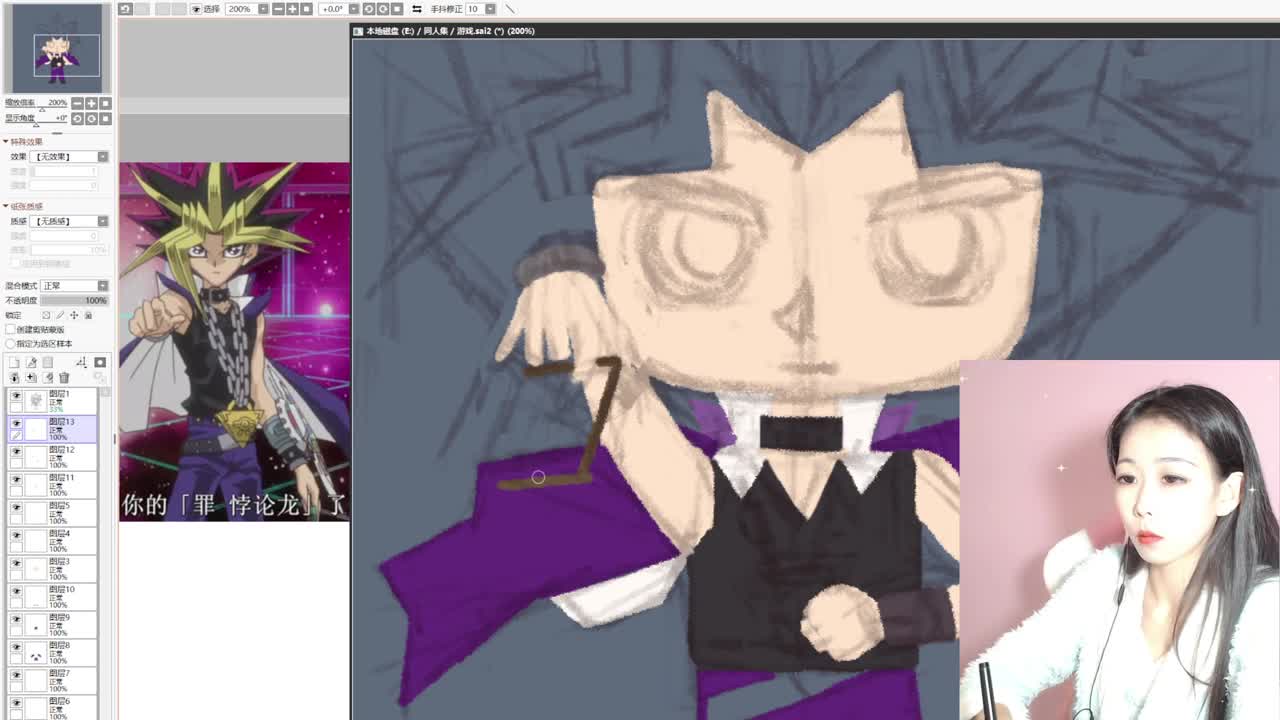Toggle the selection visibility checkbox (选择)
The image size is (1280, 720).
point(196,9)
